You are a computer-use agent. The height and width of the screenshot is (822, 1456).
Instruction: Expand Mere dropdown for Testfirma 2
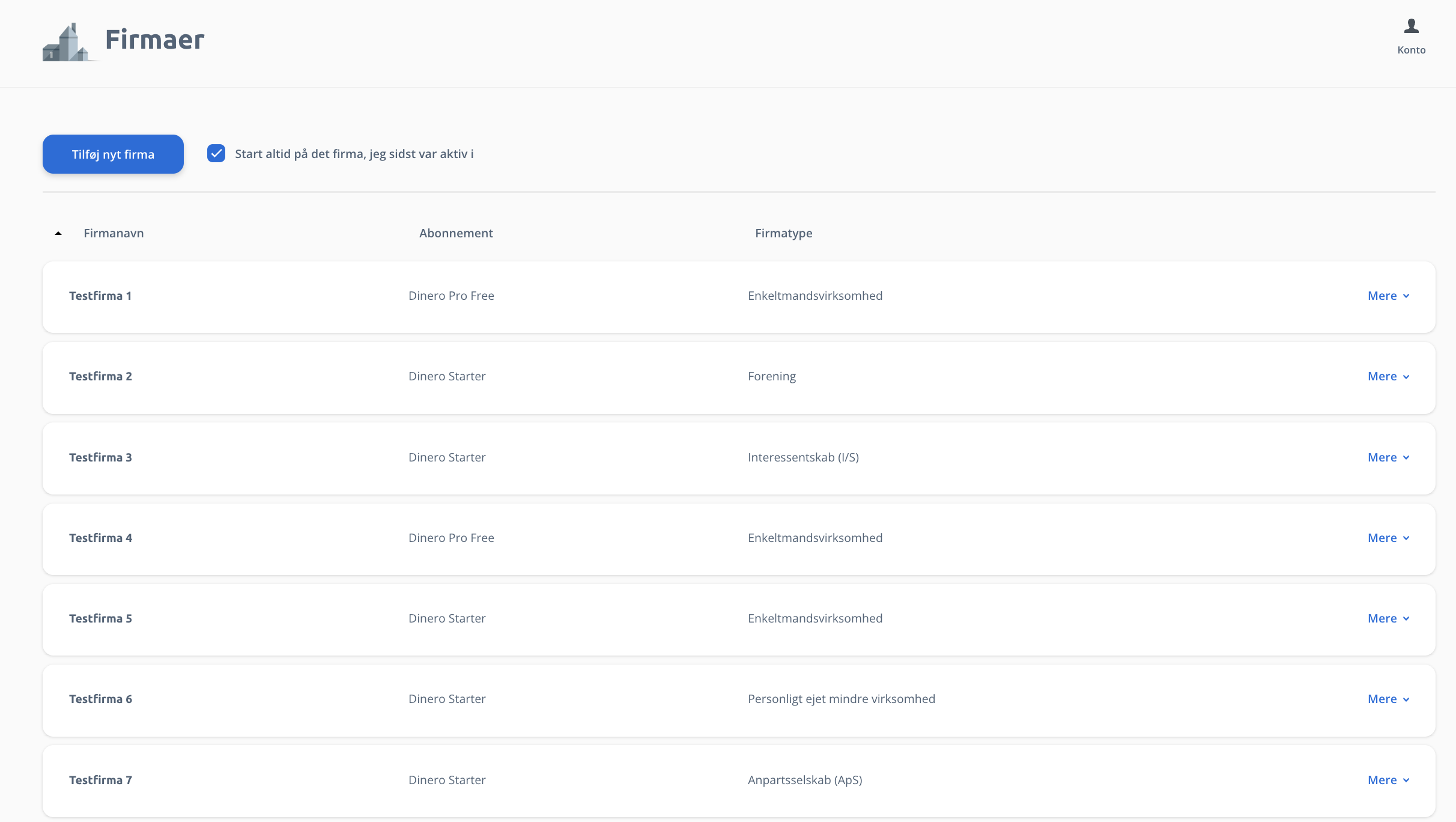pos(1388,376)
